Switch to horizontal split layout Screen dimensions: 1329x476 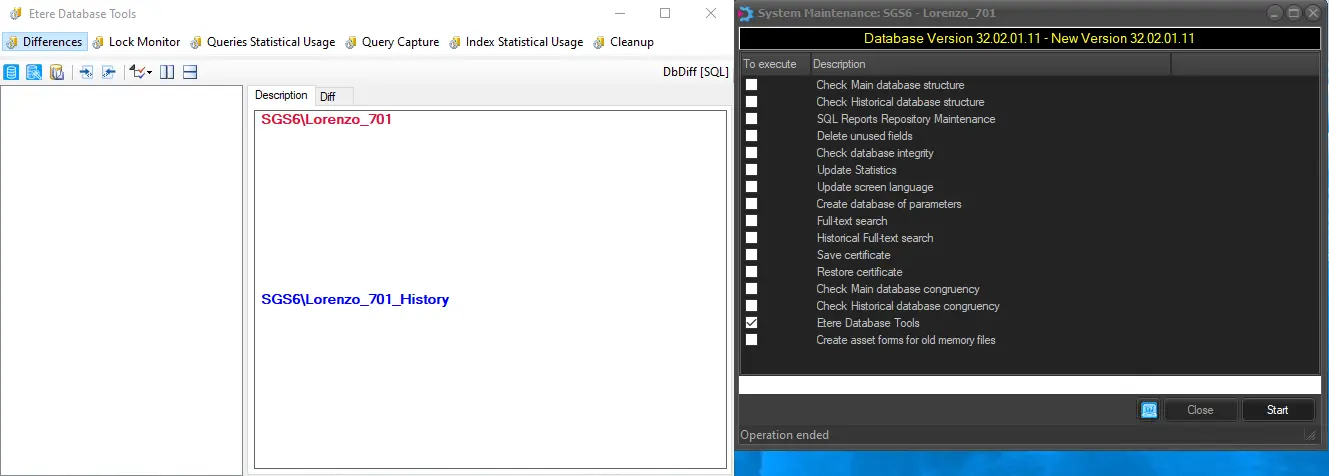coord(190,72)
